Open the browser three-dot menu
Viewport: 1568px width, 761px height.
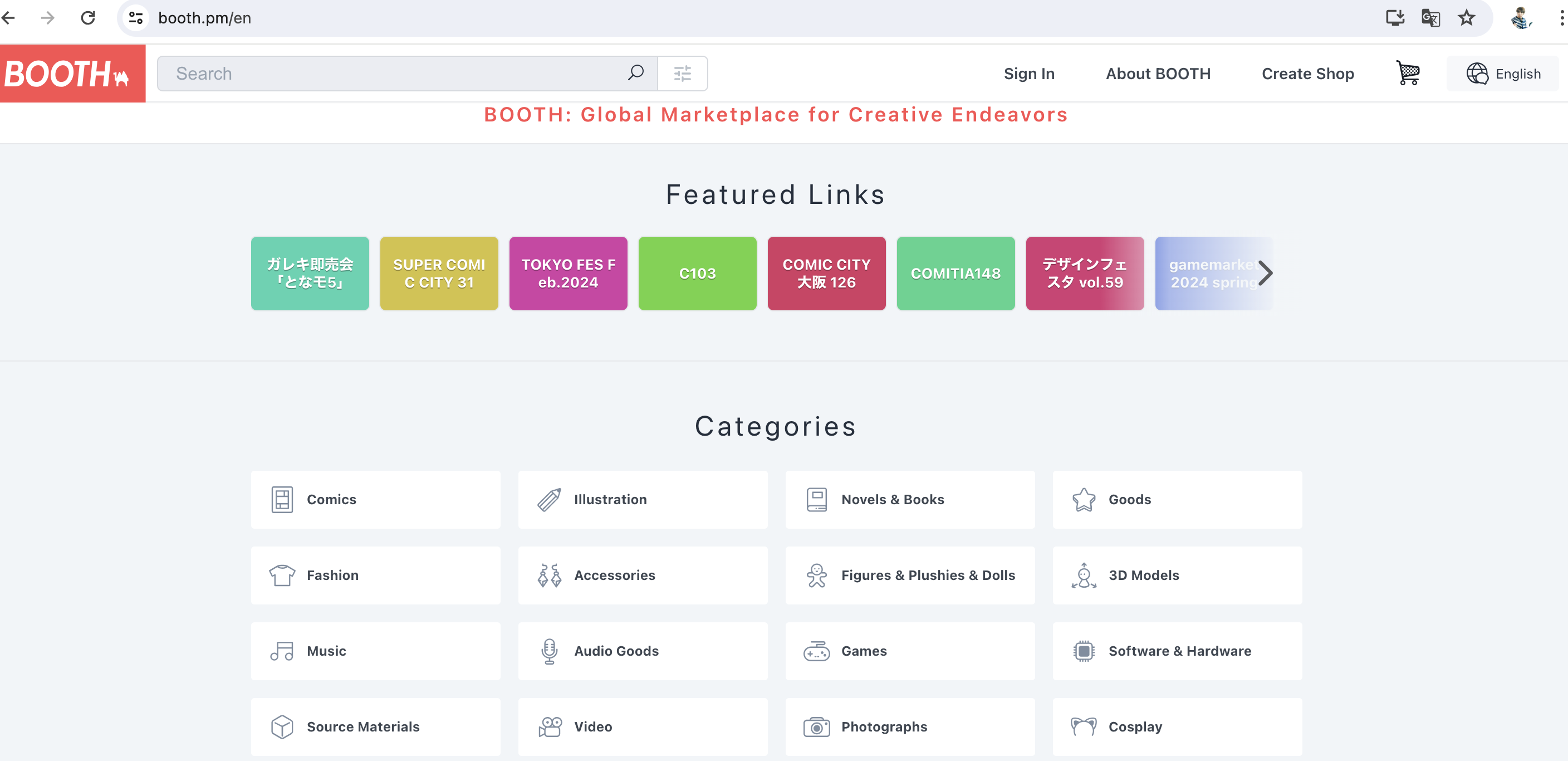1561,18
